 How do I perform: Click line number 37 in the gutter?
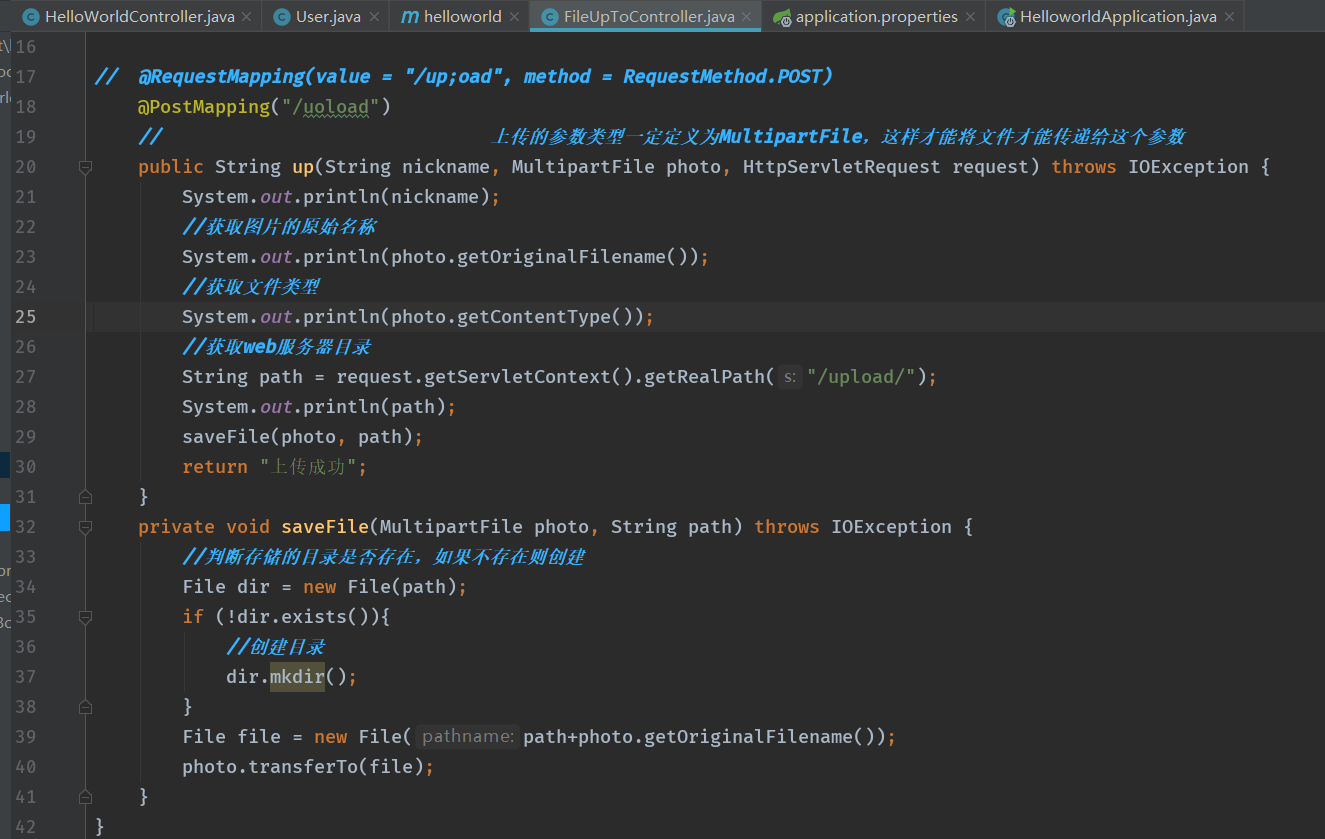tap(26, 677)
